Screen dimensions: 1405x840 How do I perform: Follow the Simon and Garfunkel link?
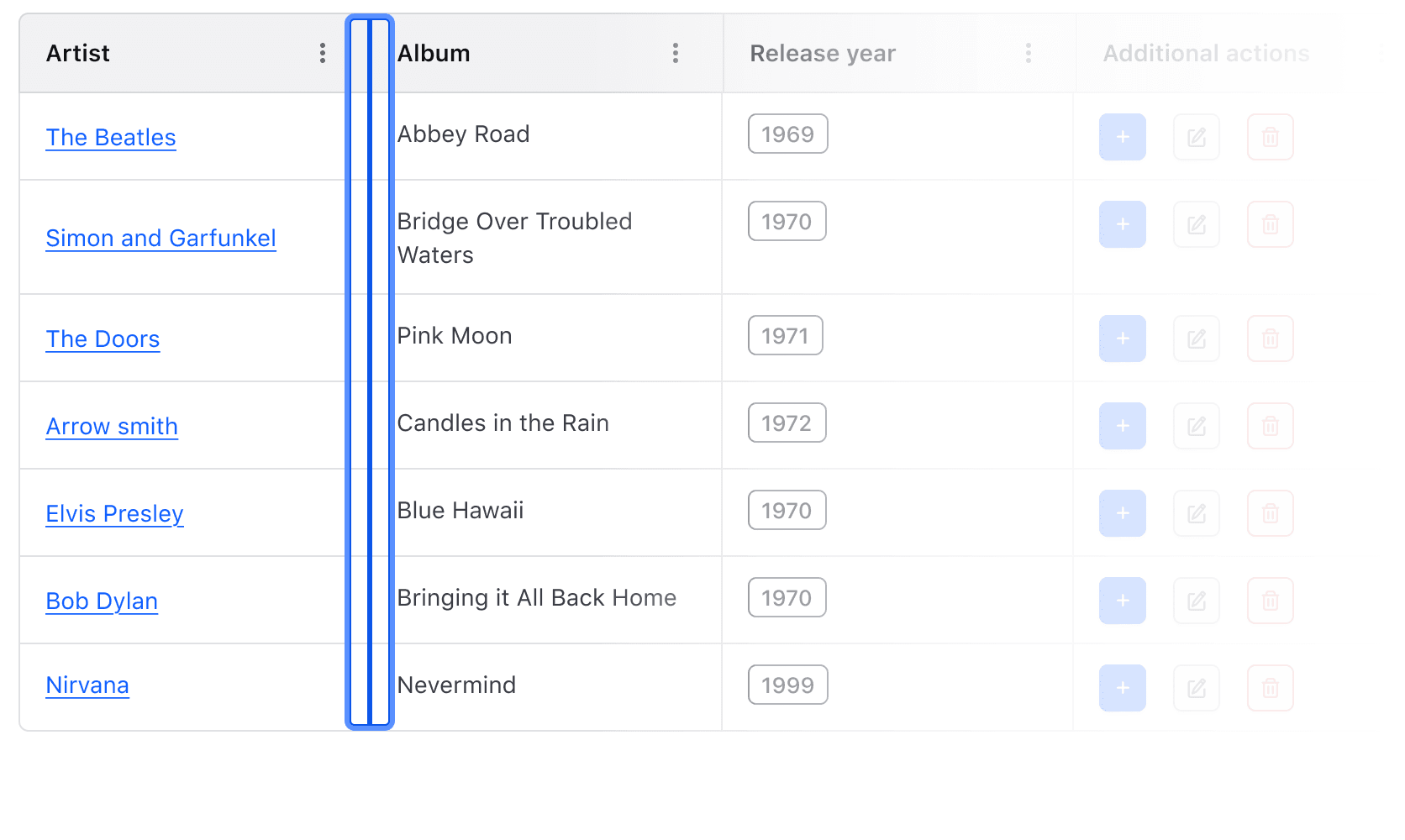tap(160, 239)
